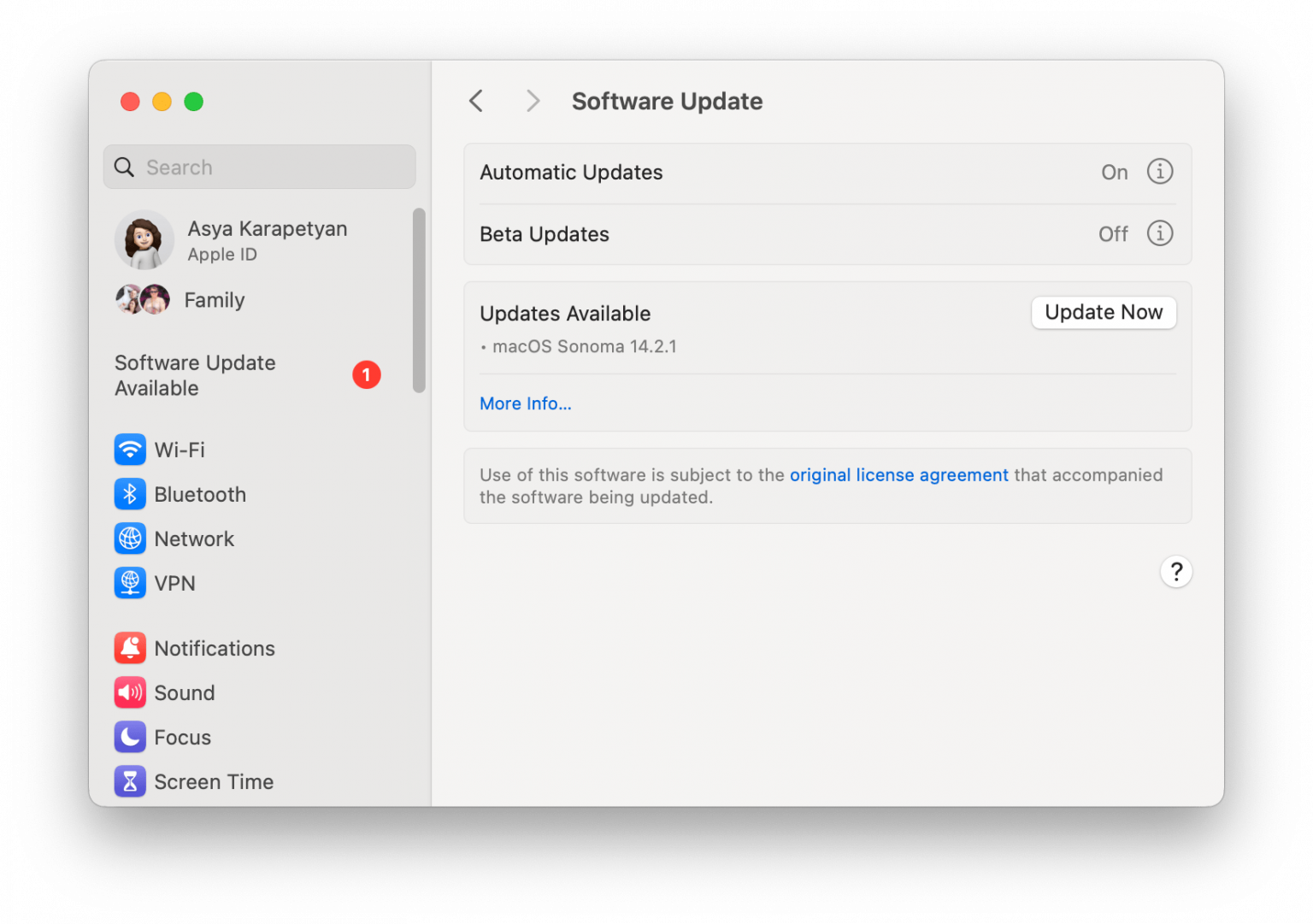Open the original license agreement link
Viewport: 1313px width, 924px height.
[x=898, y=474]
